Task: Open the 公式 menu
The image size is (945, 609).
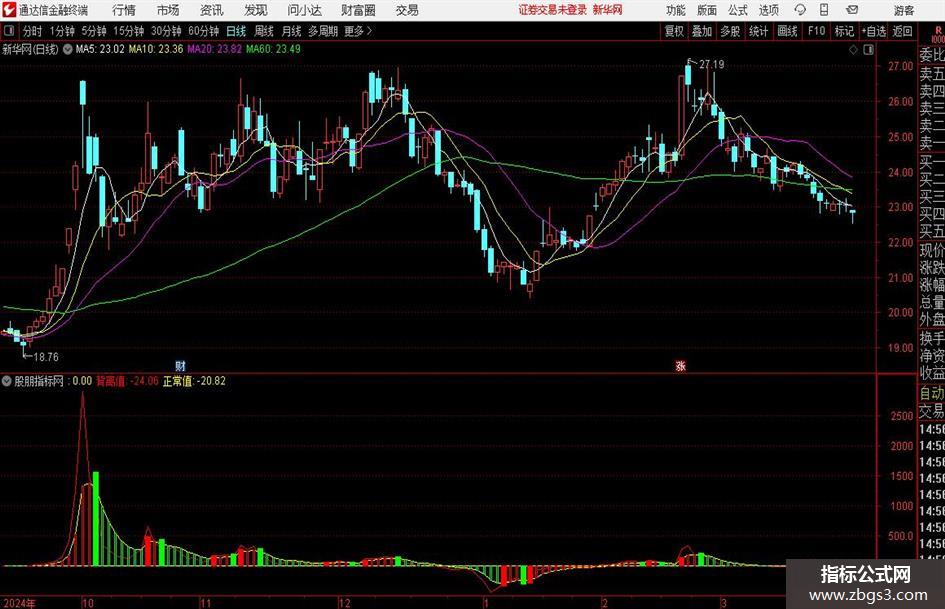Action: click(738, 10)
